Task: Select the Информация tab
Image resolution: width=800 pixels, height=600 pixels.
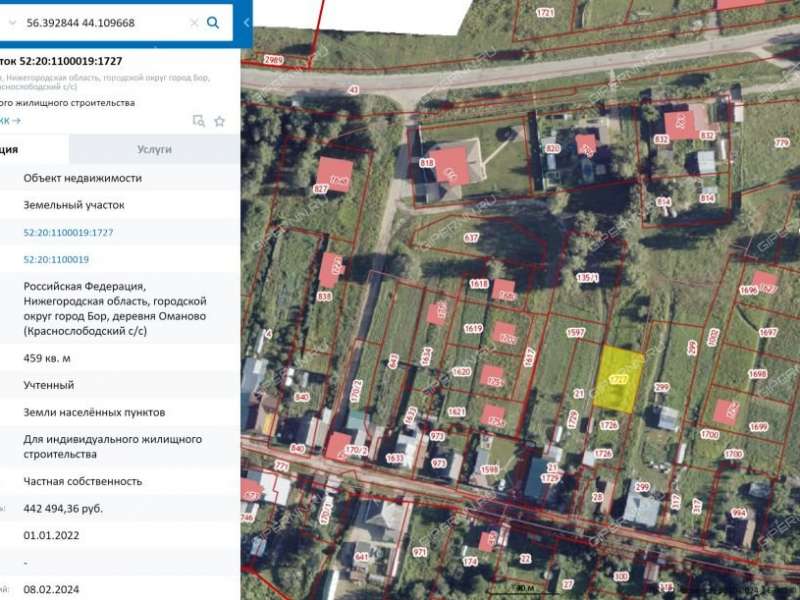Action: tap(30, 149)
